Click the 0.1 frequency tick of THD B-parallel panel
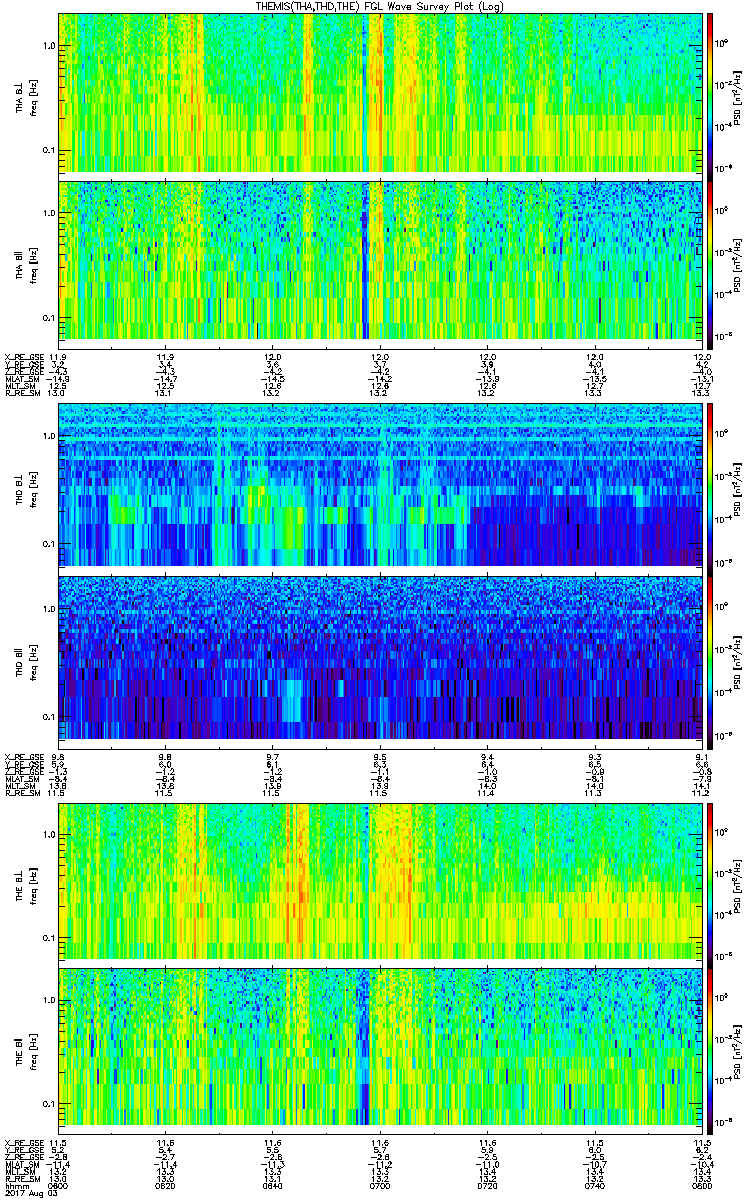 tap(49, 718)
